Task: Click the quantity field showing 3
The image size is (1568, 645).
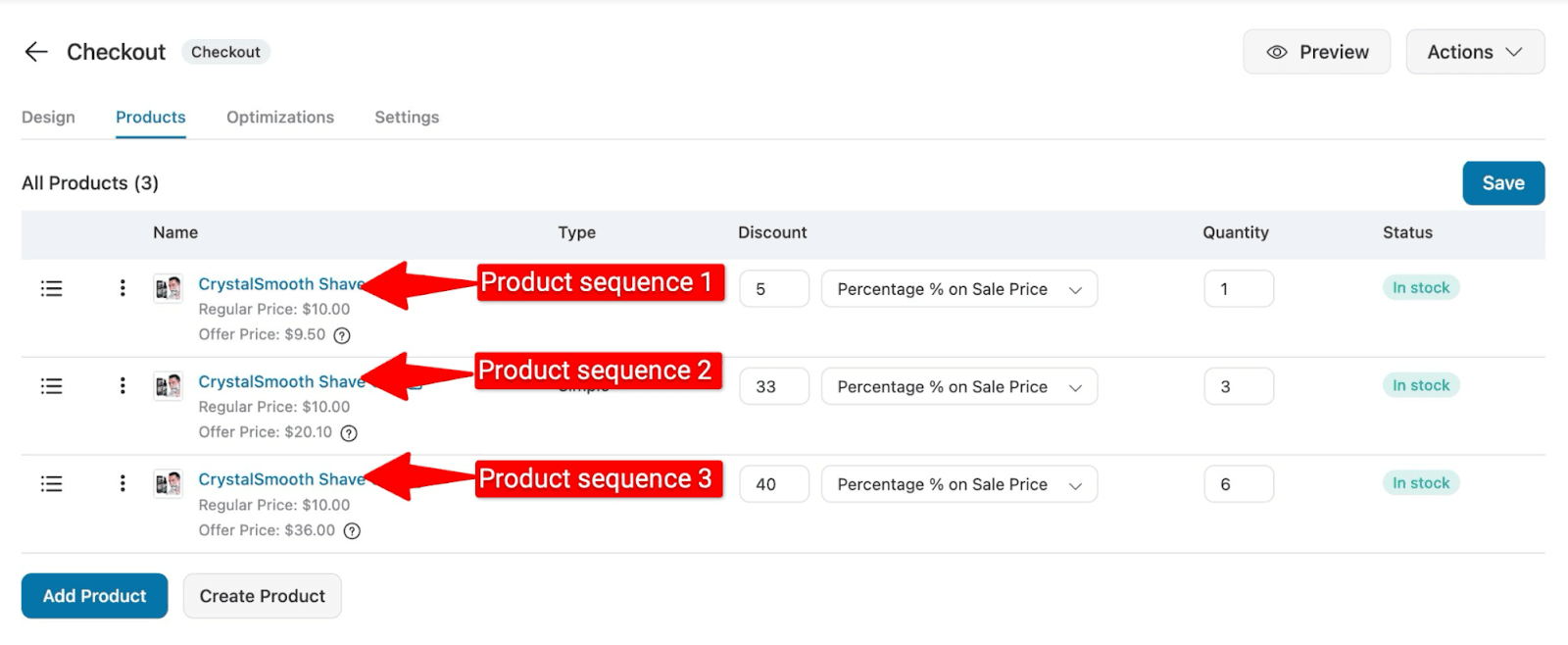Action: pos(1238,387)
